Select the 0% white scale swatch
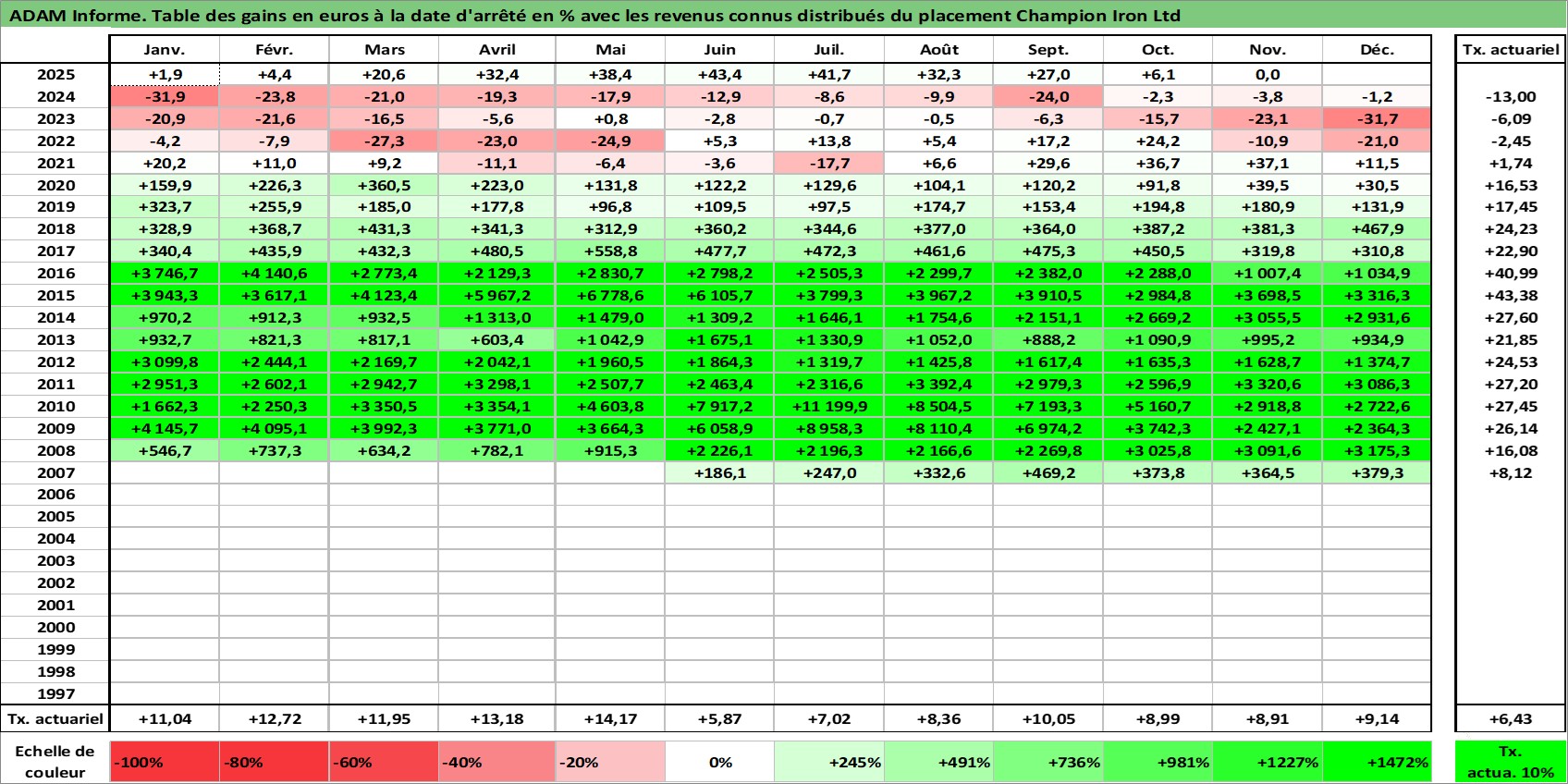 tap(720, 762)
